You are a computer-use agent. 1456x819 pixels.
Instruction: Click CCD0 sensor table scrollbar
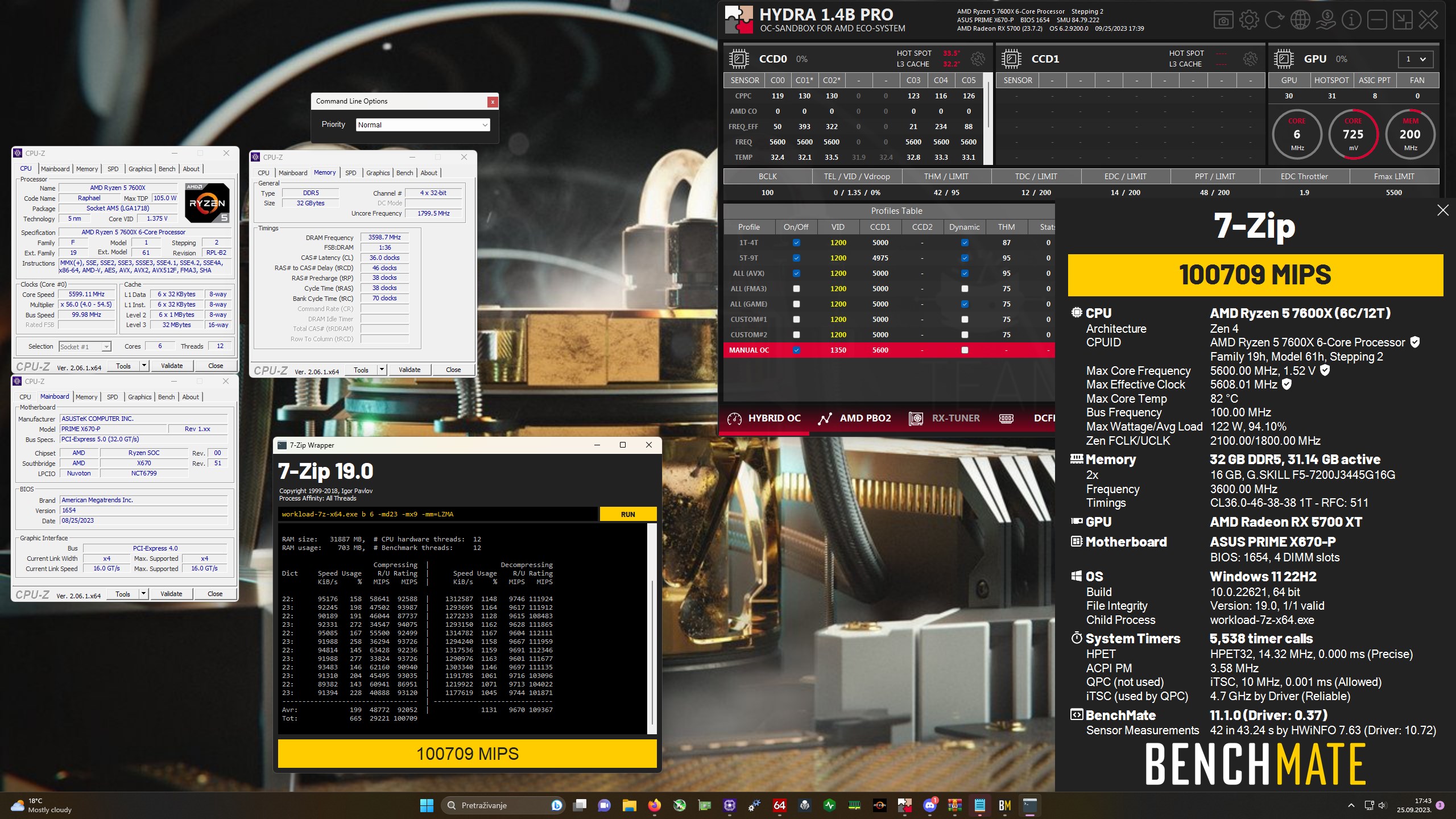coord(989,119)
